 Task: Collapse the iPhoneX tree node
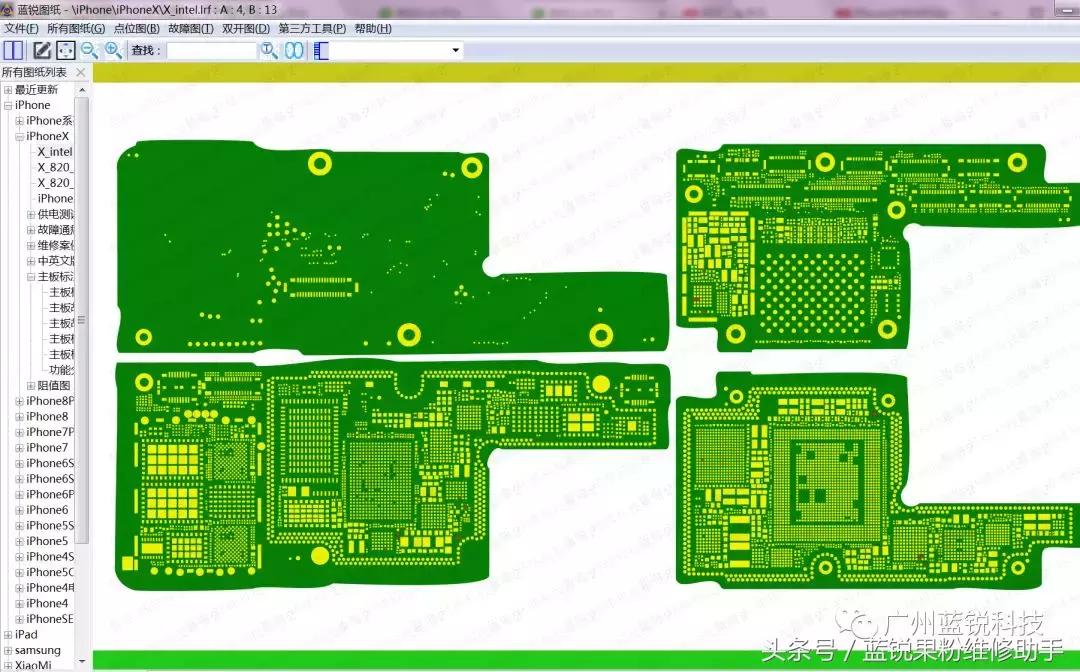click(x=20, y=136)
